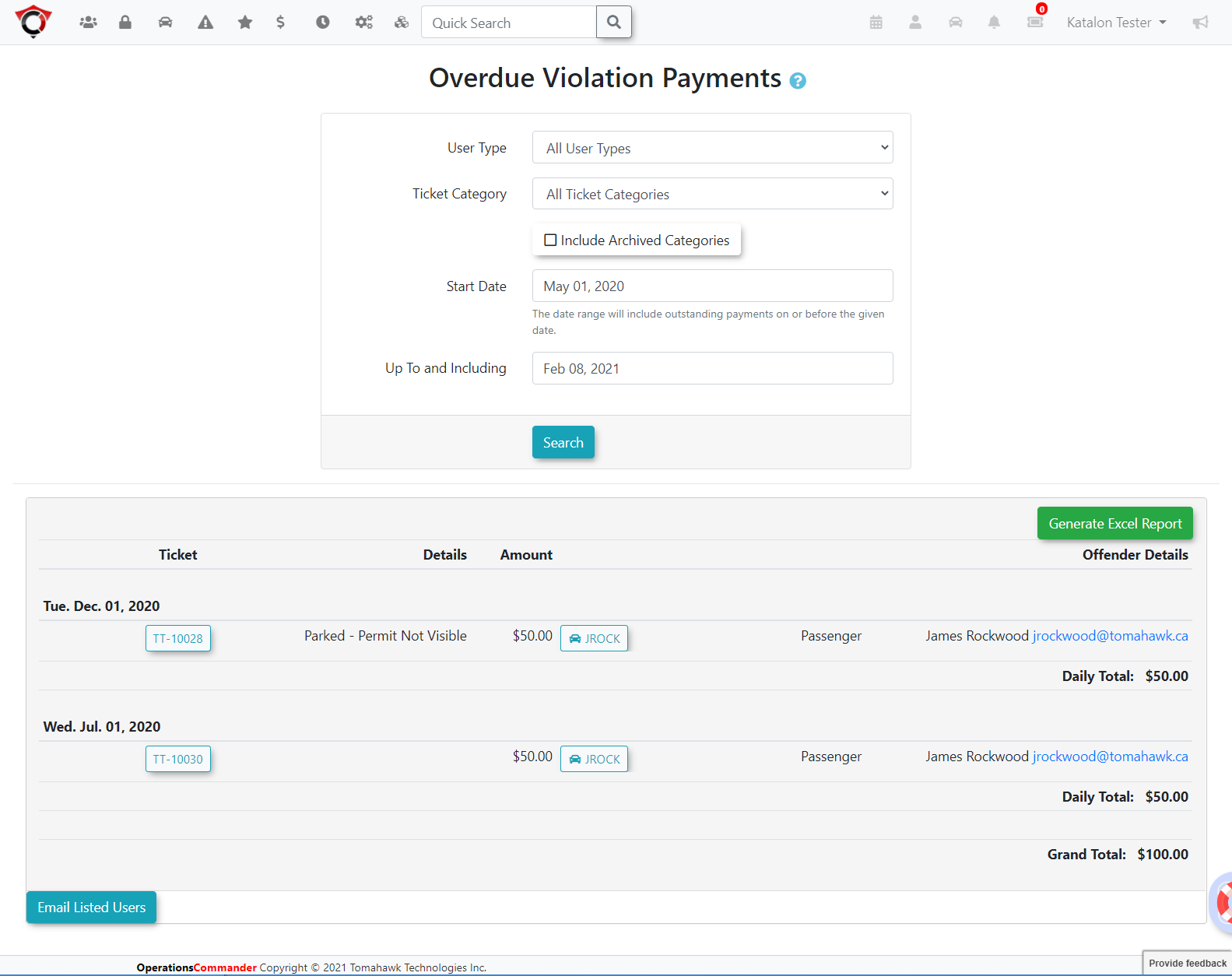
Task: Open the bell notifications icon
Action: 994,23
